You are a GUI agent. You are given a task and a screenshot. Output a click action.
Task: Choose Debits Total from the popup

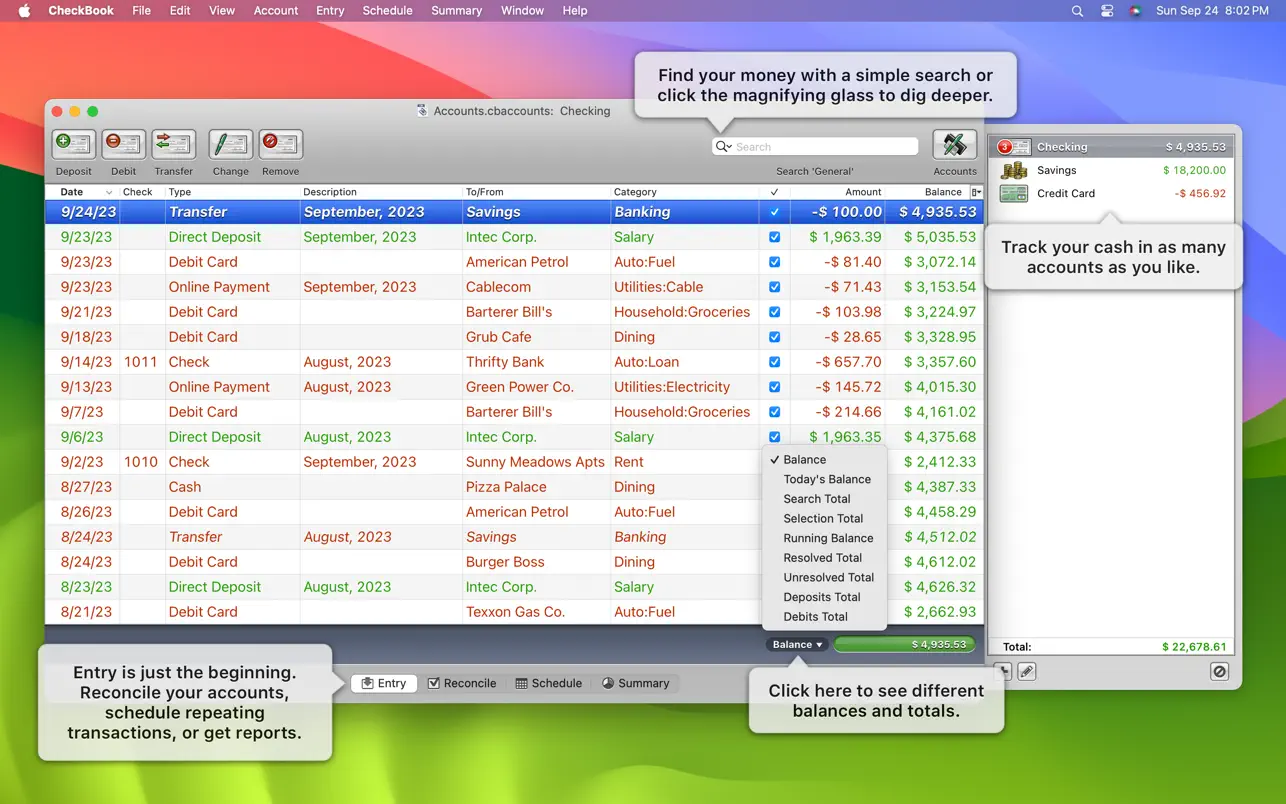pyautogui.click(x=826, y=617)
